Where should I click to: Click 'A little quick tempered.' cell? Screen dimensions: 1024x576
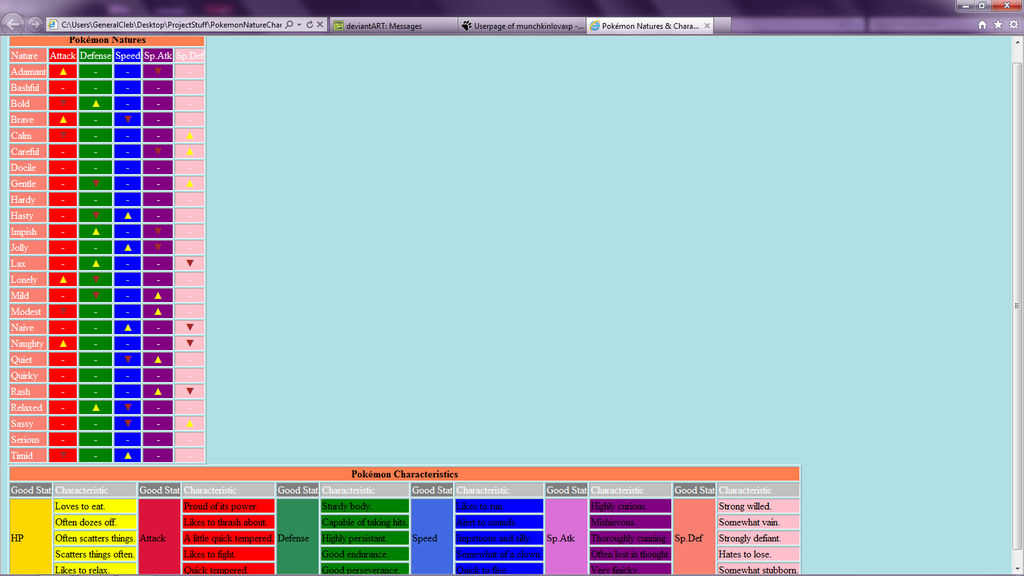point(228,538)
